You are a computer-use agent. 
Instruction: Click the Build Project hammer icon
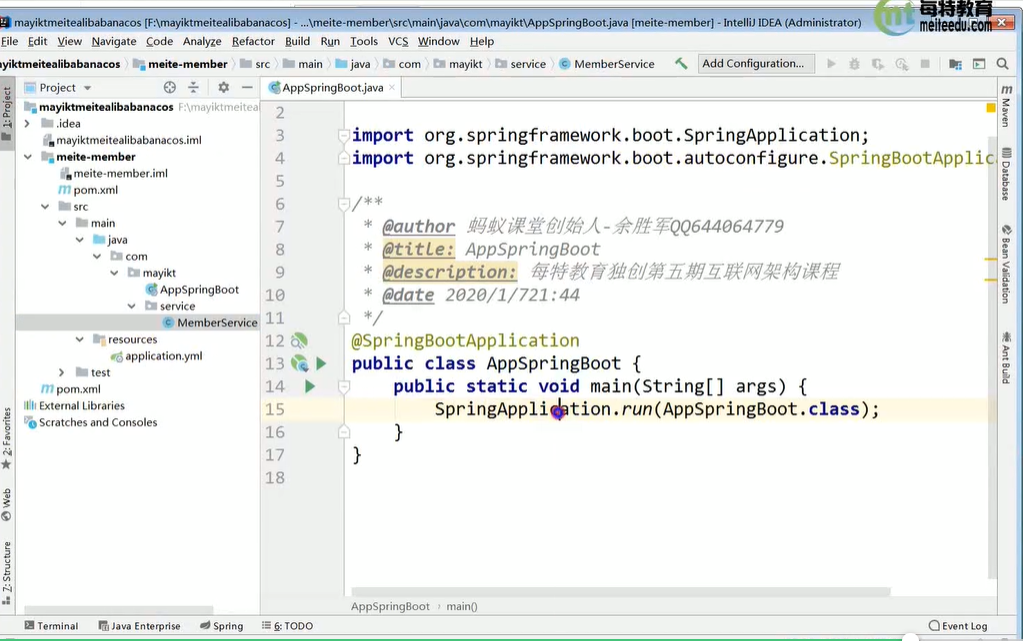[x=681, y=63]
